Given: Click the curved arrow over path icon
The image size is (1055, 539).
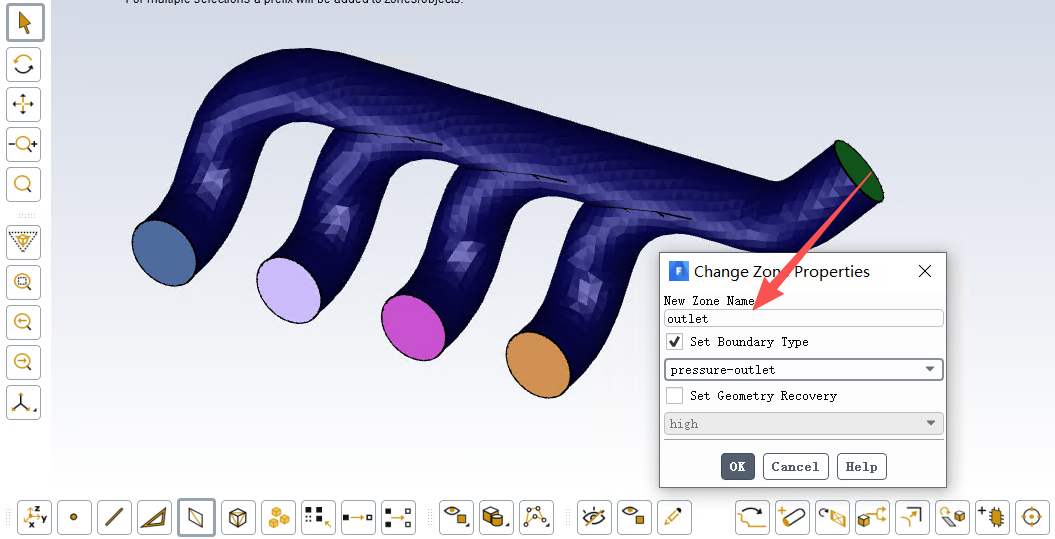Looking at the screenshot, I should [x=752, y=517].
